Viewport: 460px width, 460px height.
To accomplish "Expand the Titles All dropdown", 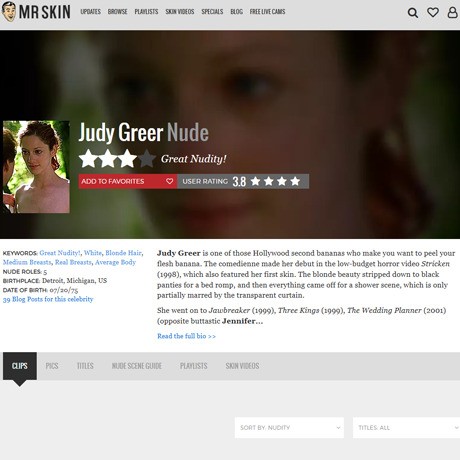I will click(x=406, y=428).
